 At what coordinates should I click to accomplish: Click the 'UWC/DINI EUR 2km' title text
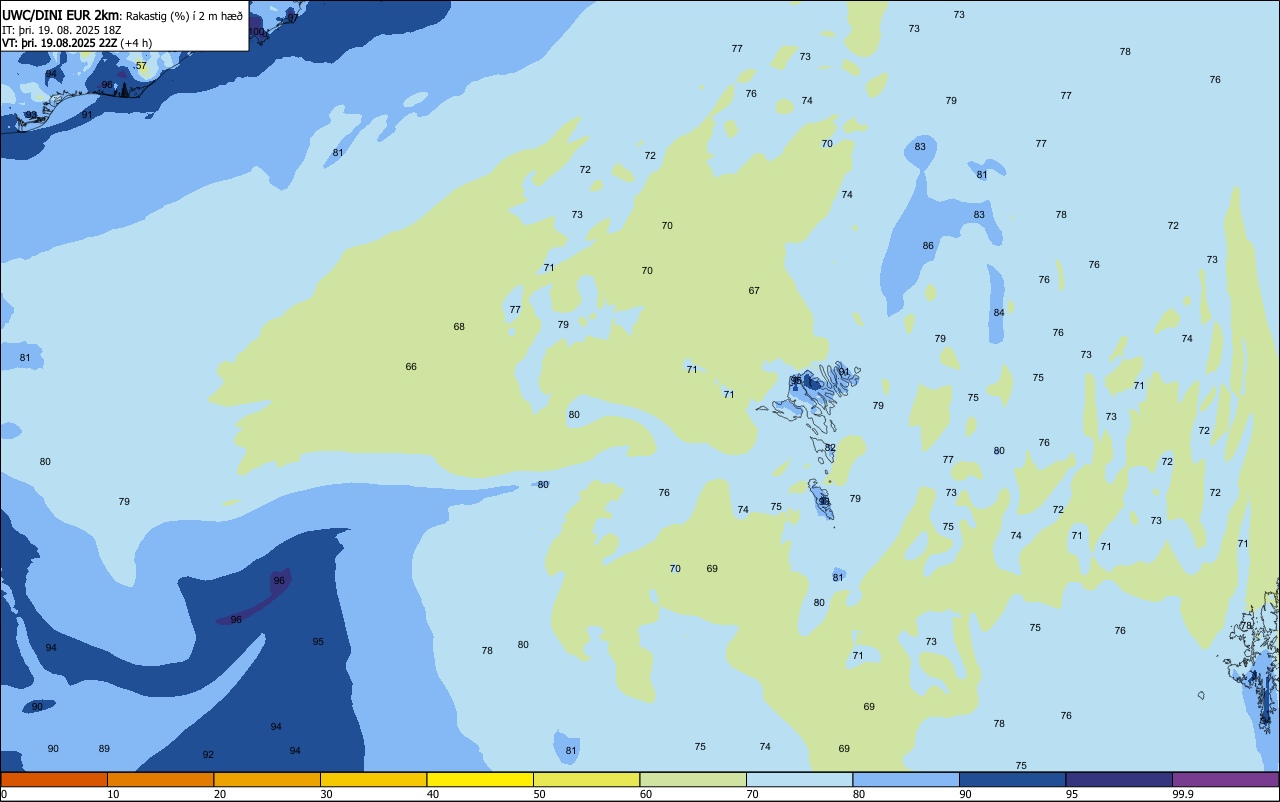[x=60, y=15]
